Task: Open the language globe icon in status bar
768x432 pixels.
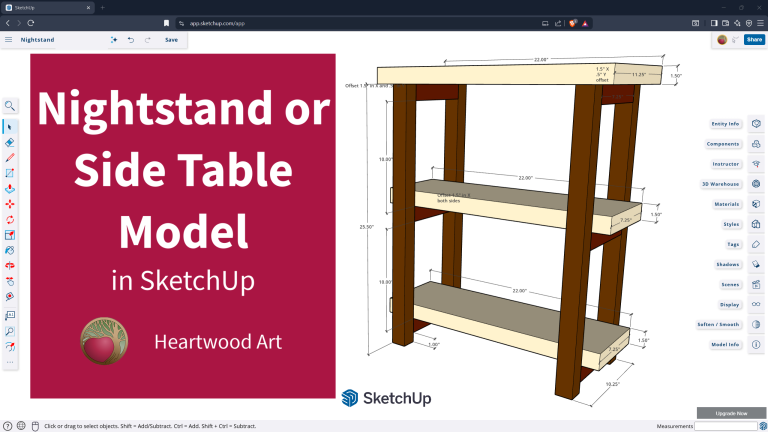Action: [x=21, y=426]
